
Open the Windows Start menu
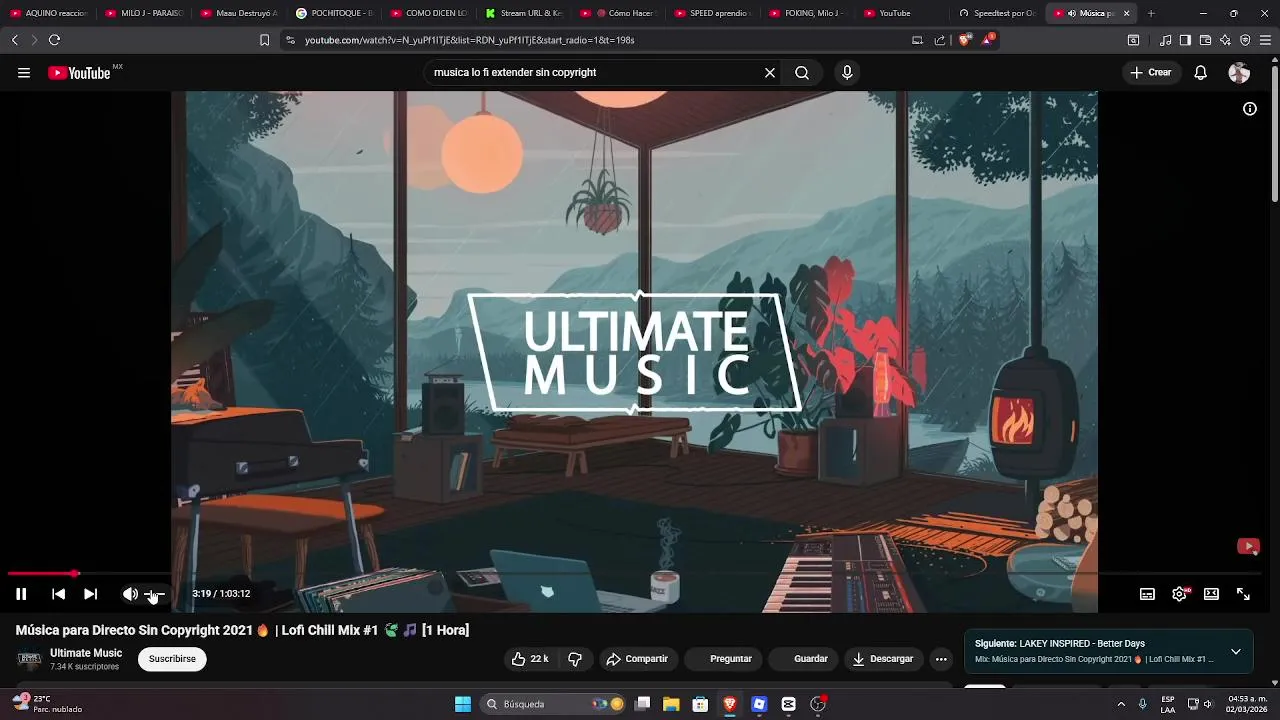(463, 704)
